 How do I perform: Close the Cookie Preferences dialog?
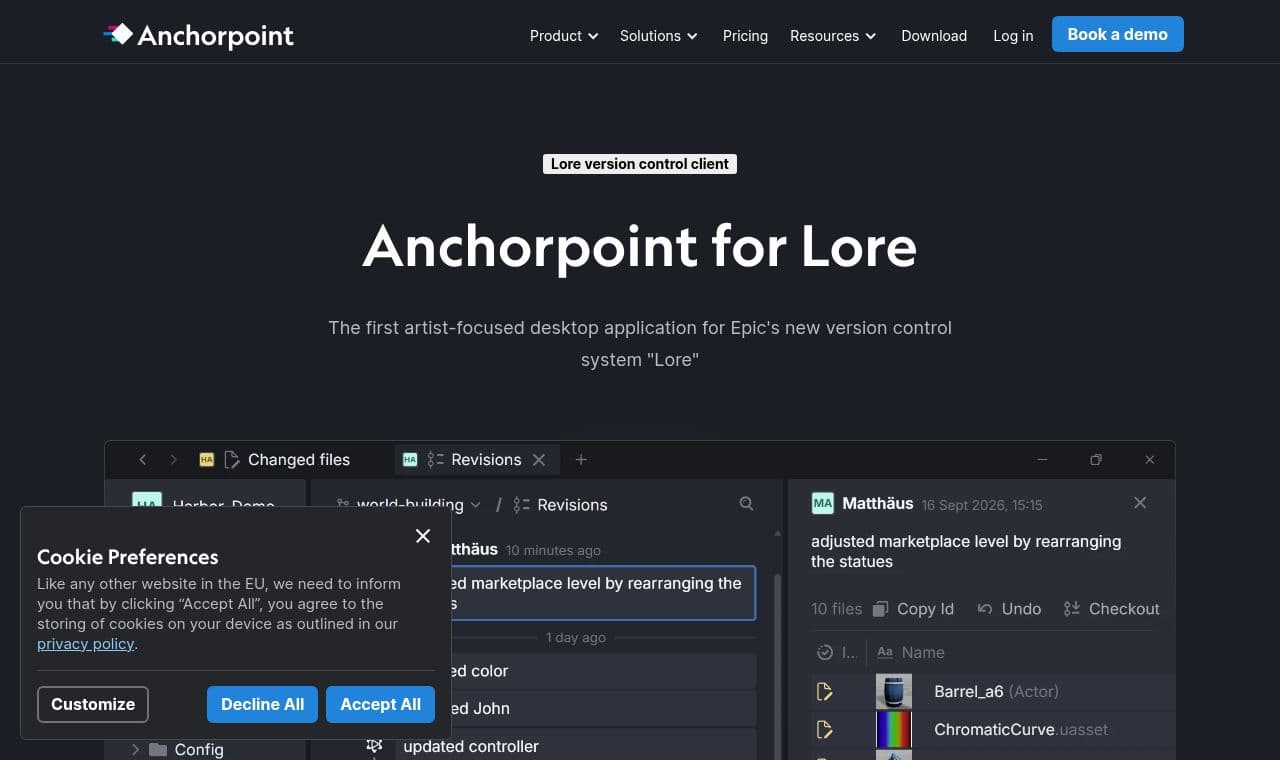(x=423, y=536)
